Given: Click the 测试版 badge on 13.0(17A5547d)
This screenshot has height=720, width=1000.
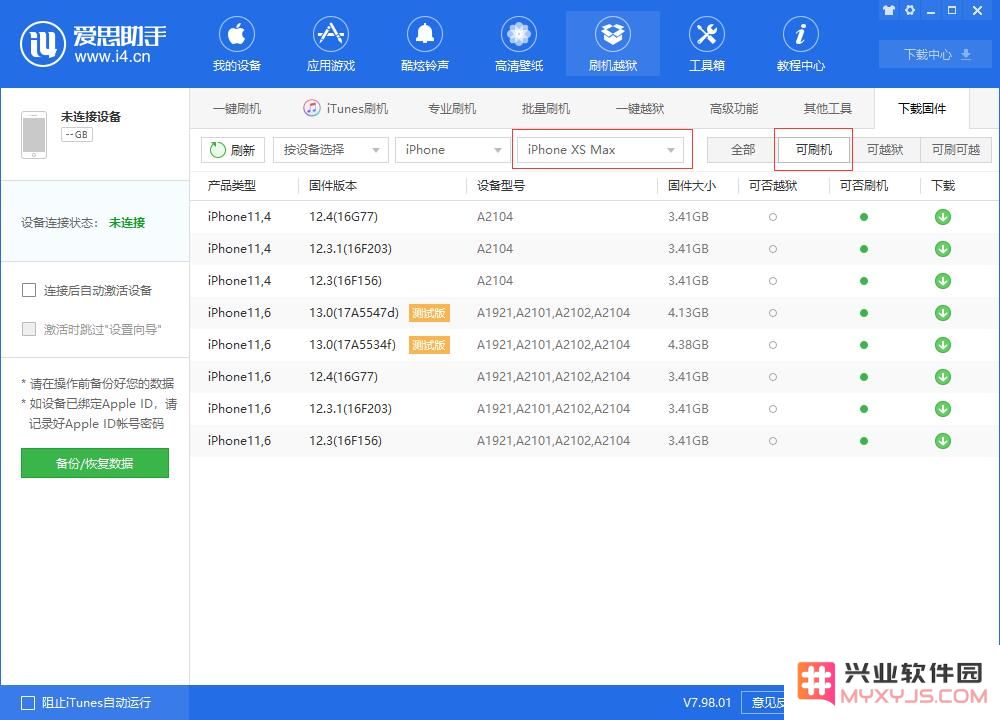Looking at the screenshot, I should pos(429,313).
